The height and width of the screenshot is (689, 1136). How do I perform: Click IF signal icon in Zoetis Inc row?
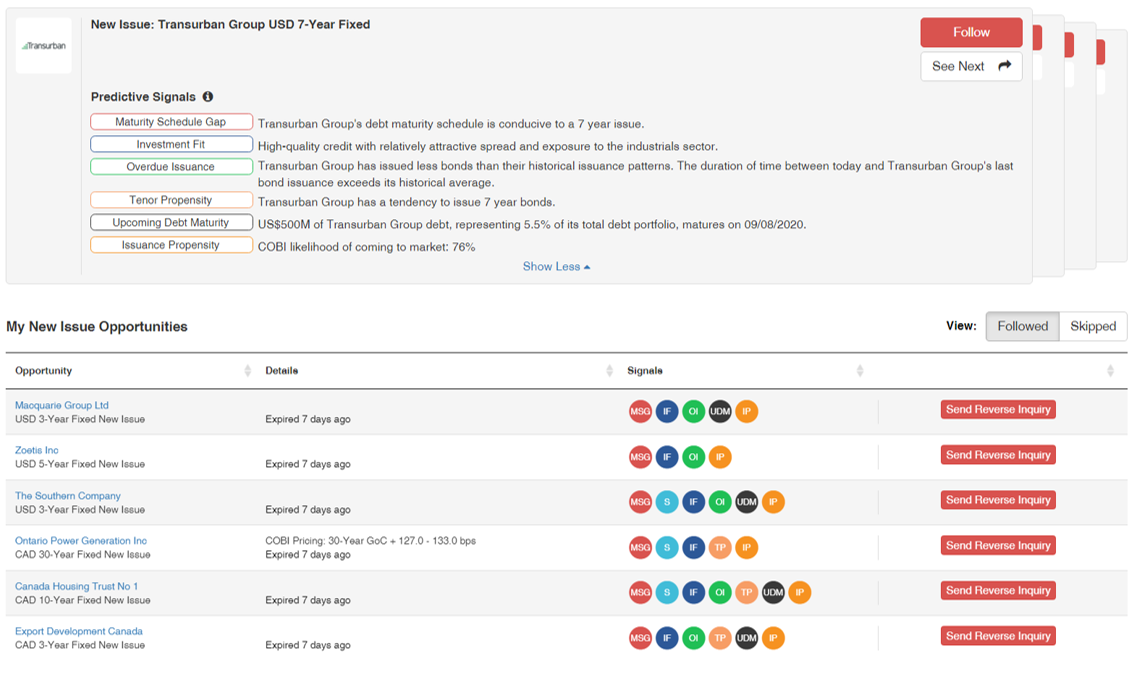[667, 457]
